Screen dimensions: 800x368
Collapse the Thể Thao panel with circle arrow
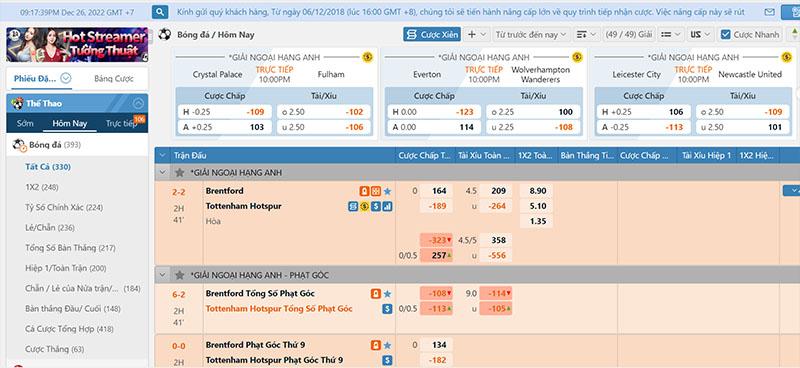(x=138, y=104)
